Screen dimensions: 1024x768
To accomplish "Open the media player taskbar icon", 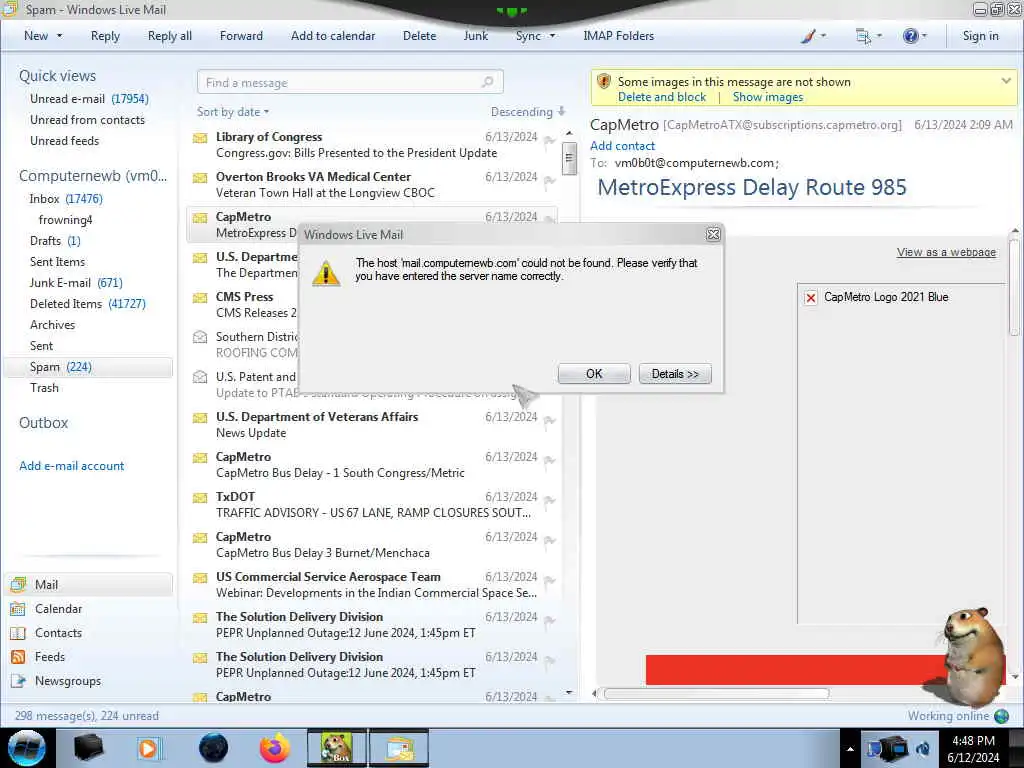I will (x=148, y=748).
